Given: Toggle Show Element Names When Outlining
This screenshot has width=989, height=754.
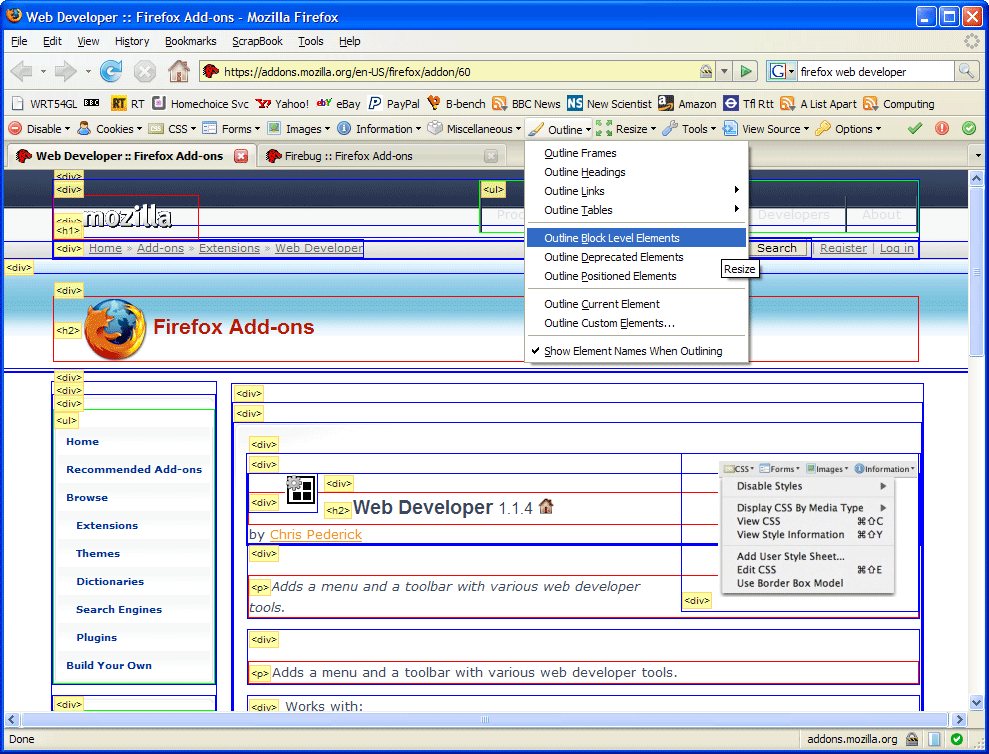Looking at the screenshot, I should pos(632,351).
